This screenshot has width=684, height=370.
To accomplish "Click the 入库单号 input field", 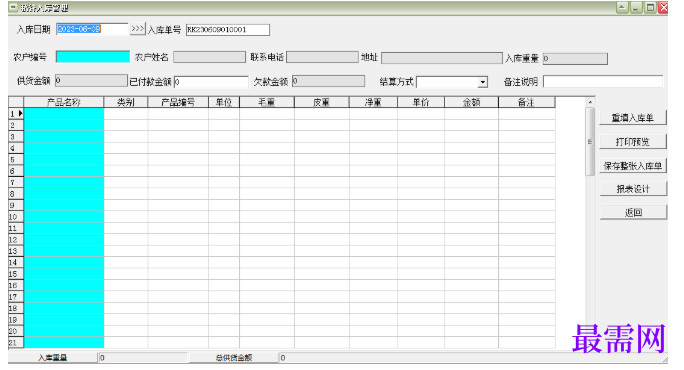I will point(228,30).
